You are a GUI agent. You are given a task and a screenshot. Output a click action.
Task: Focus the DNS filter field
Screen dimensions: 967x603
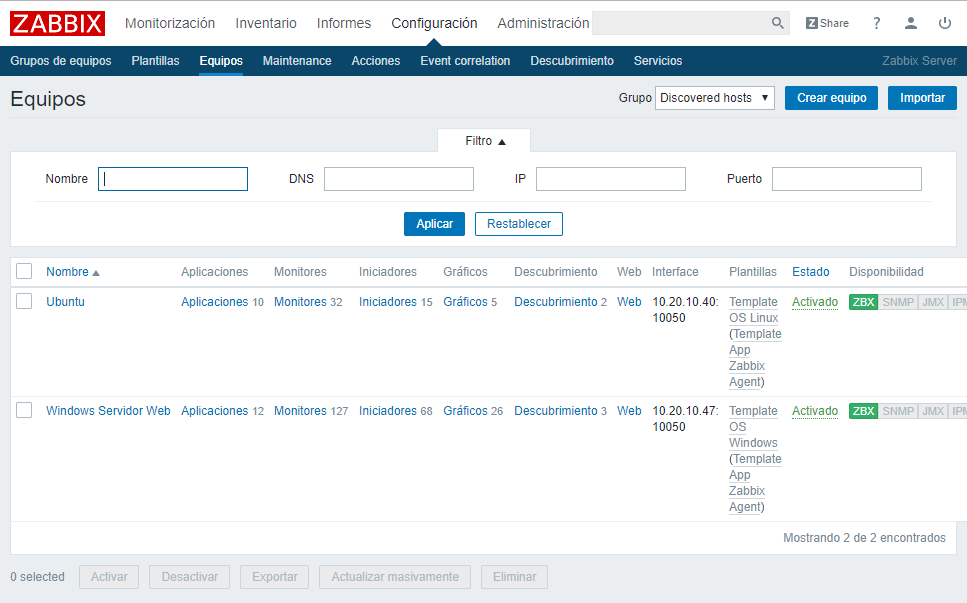(398, 179)
